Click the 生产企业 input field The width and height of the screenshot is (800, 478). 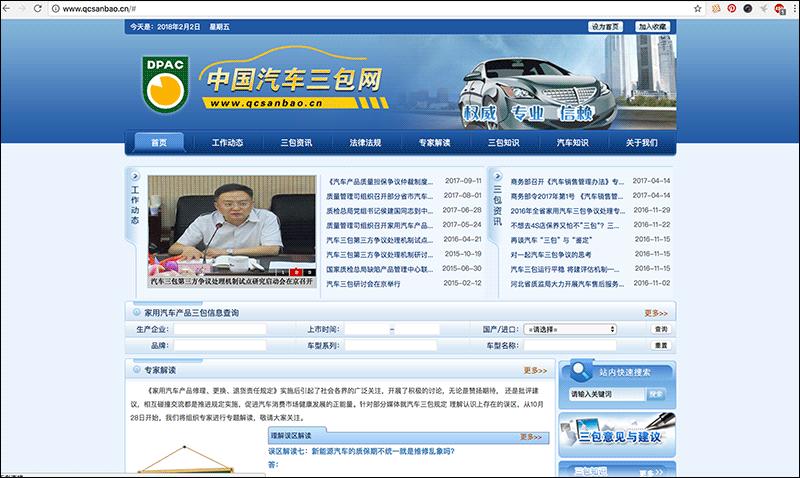click(x=220, y=330)
